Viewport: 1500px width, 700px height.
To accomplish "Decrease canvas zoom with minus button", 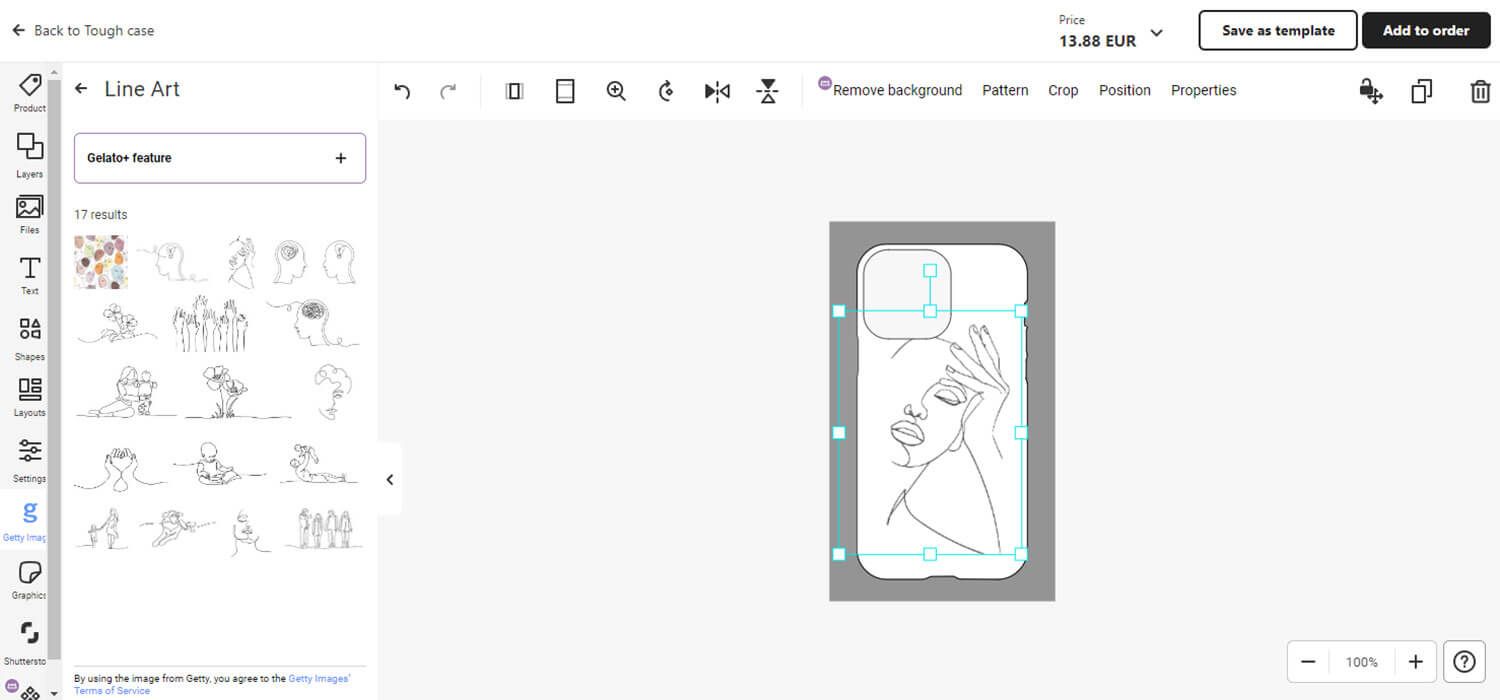I will click(1308, 661).
